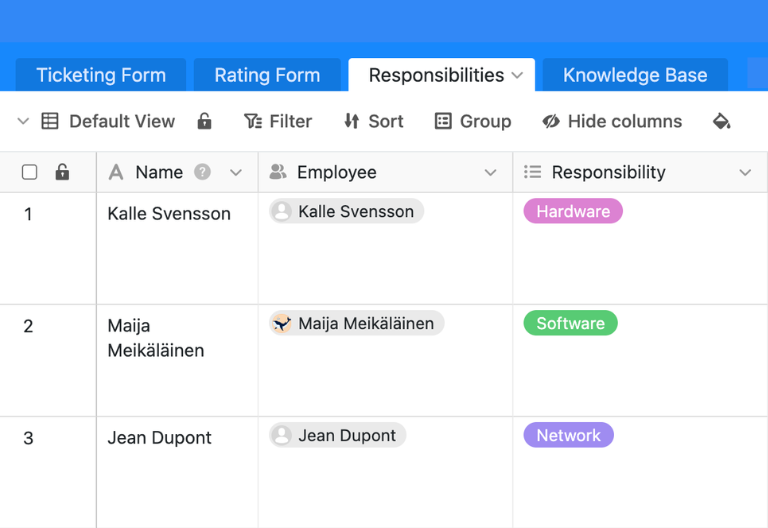Open the Responsibility column dropdown menu
Screen dimensions: 768x528
[x=745, y=172]
